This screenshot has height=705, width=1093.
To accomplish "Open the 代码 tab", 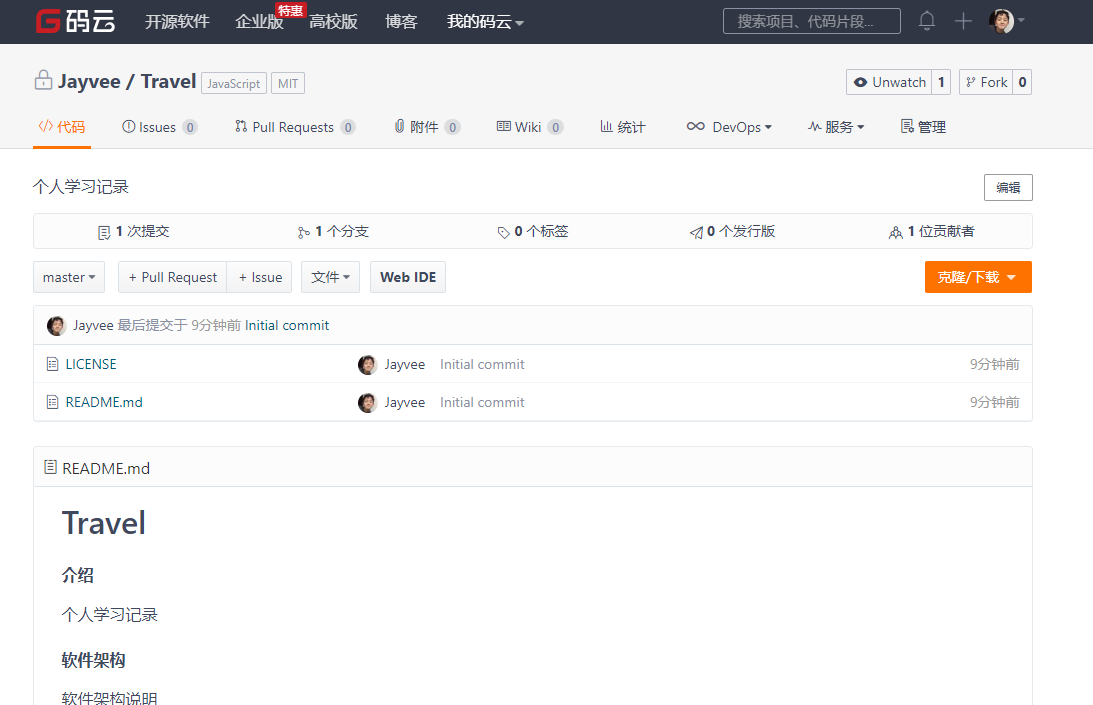I will point(62,127).
